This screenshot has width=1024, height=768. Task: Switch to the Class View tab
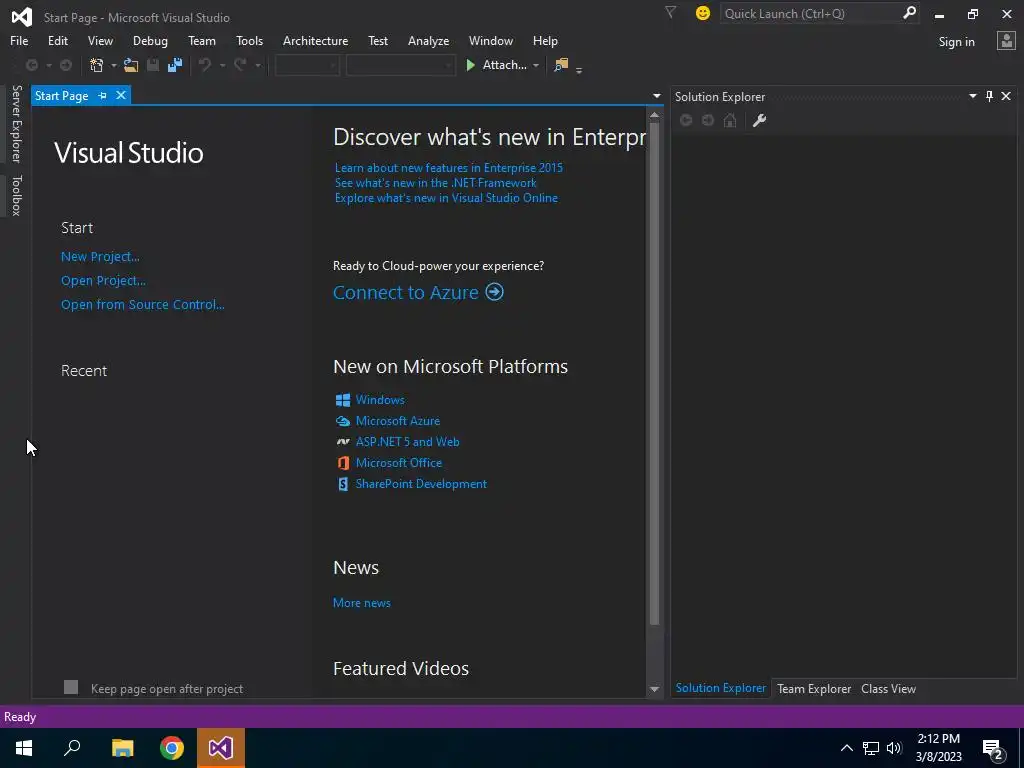tap(888, 688)
